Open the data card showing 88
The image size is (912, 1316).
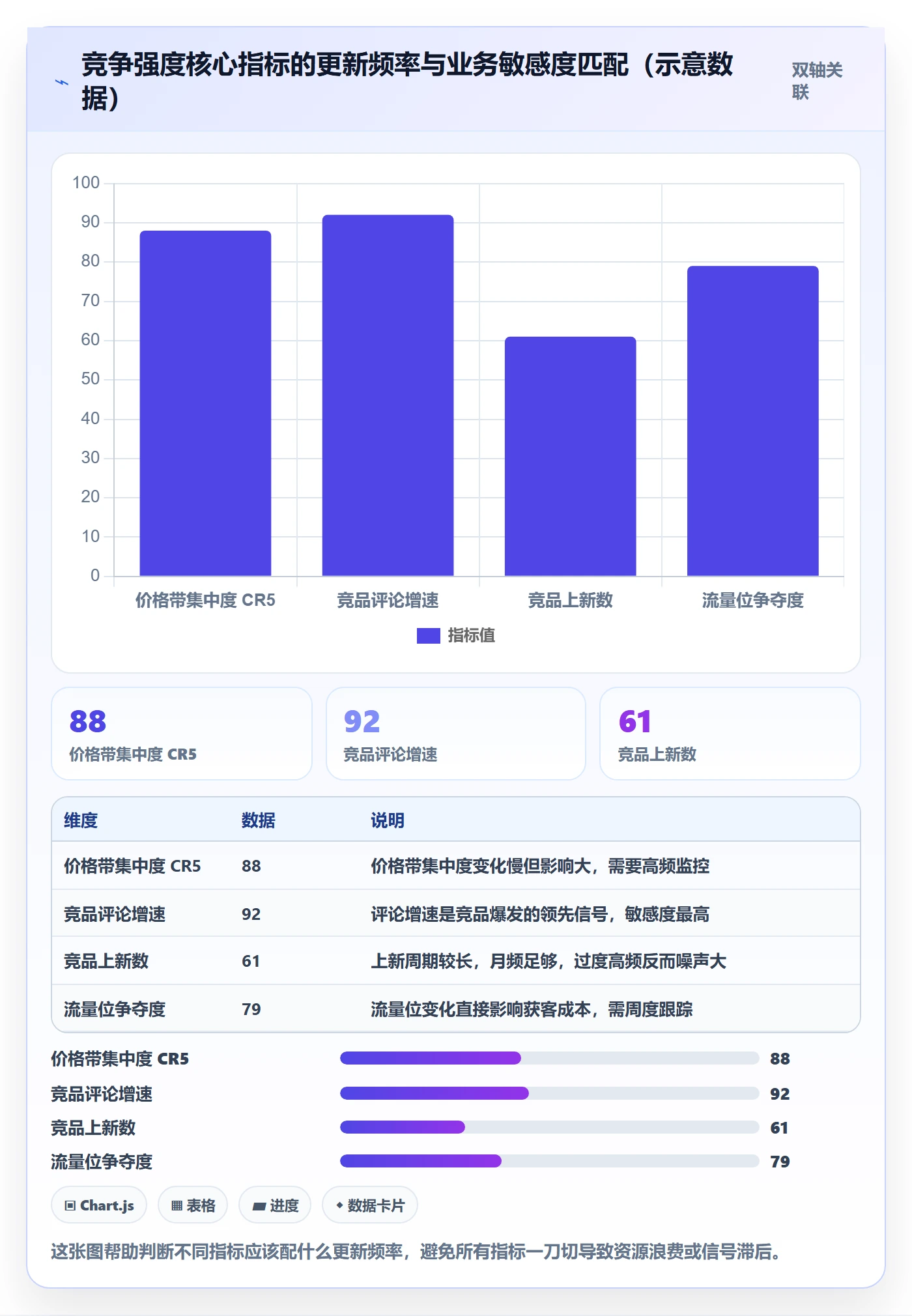pos(182,734)
